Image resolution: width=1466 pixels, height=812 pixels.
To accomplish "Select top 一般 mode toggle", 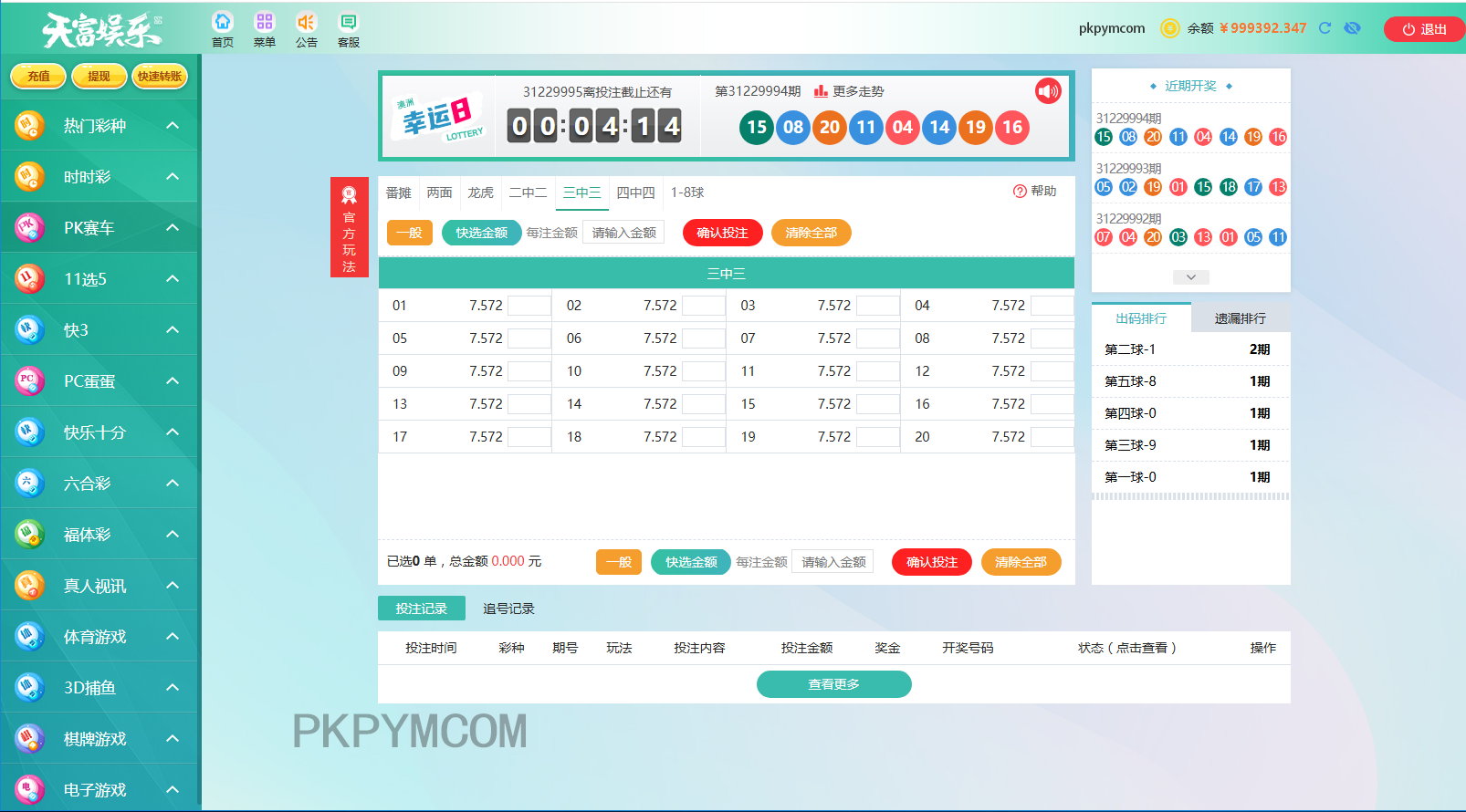I will coord(410,233).
